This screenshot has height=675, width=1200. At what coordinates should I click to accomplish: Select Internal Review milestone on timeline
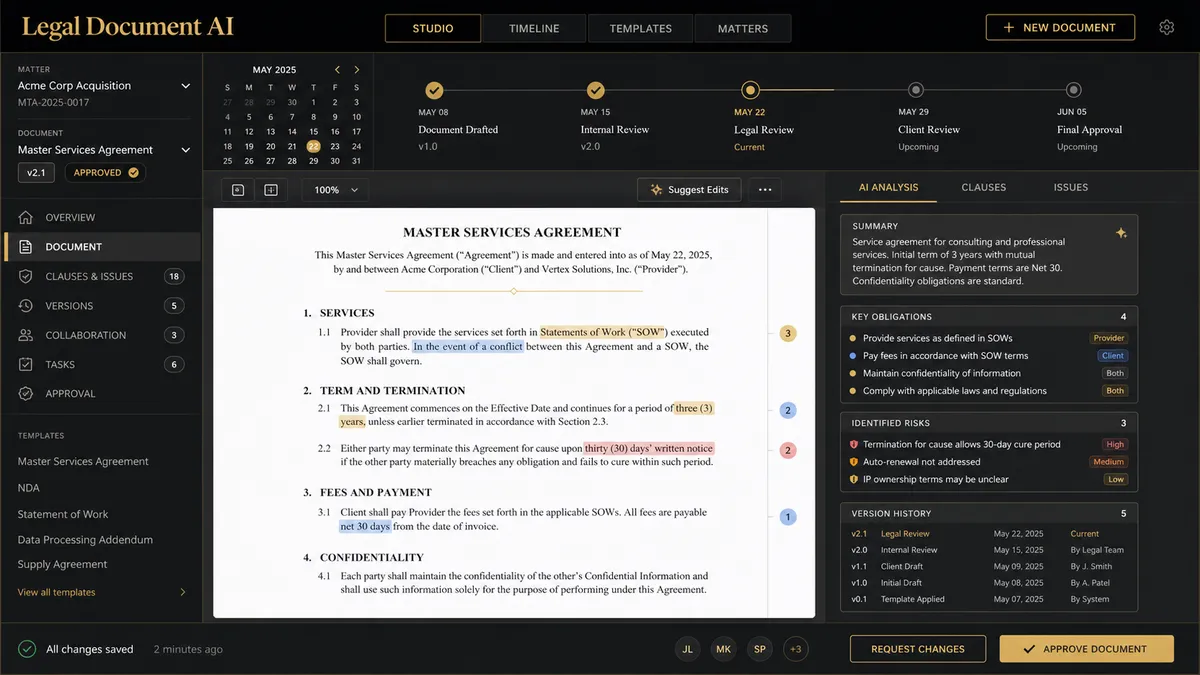pyautogui.click(x=596, y=91)
